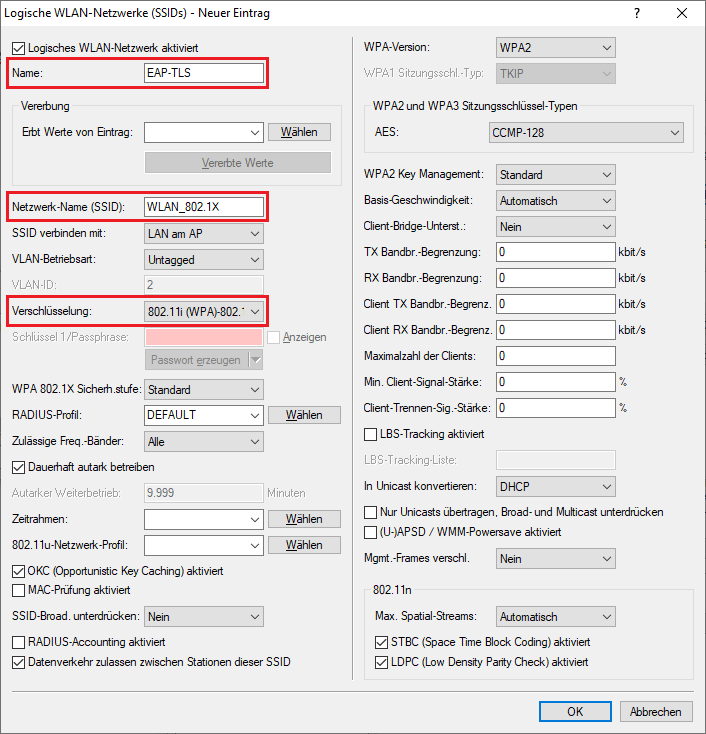Click Wählen next to RADIUS-Profil
Screen dimensions: 706x734
(x=304, y=415)
